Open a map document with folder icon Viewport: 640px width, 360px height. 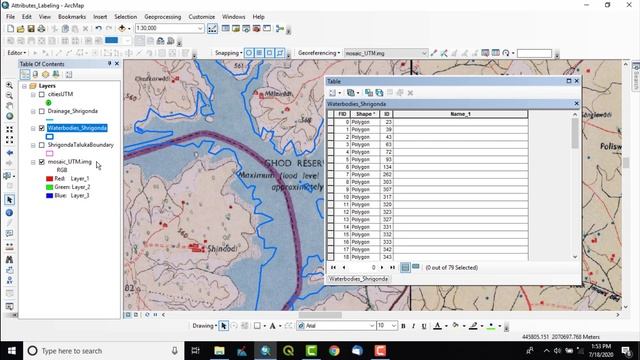click(x=21, y=29)
